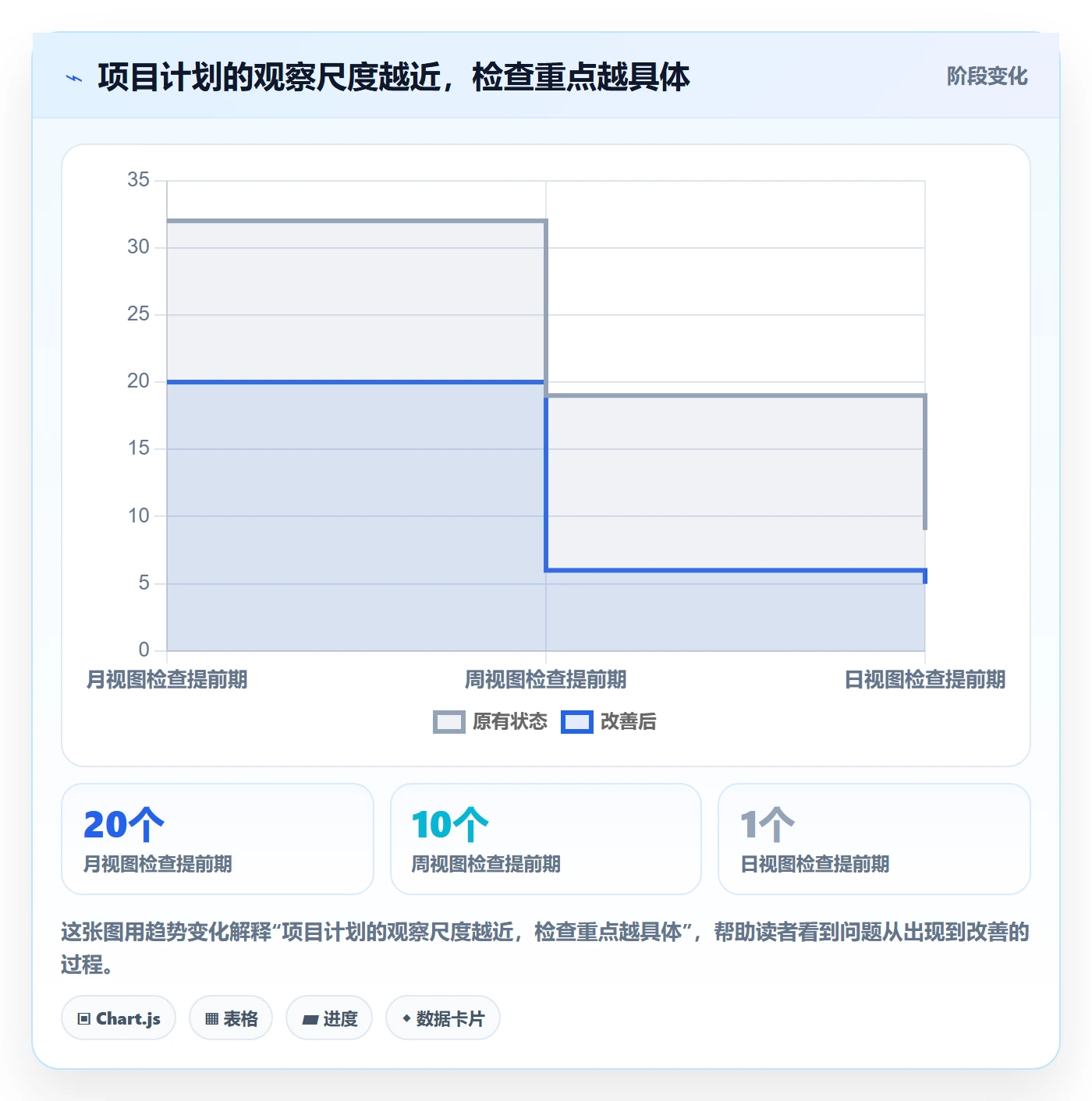Click the 1个 stat value

[x=768, y=825]
